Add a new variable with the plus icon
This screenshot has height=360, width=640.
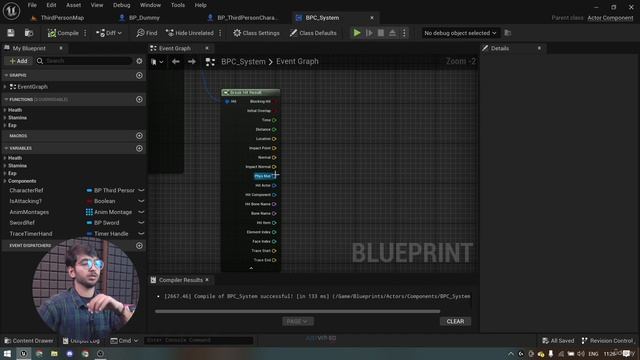pos(139,148)
